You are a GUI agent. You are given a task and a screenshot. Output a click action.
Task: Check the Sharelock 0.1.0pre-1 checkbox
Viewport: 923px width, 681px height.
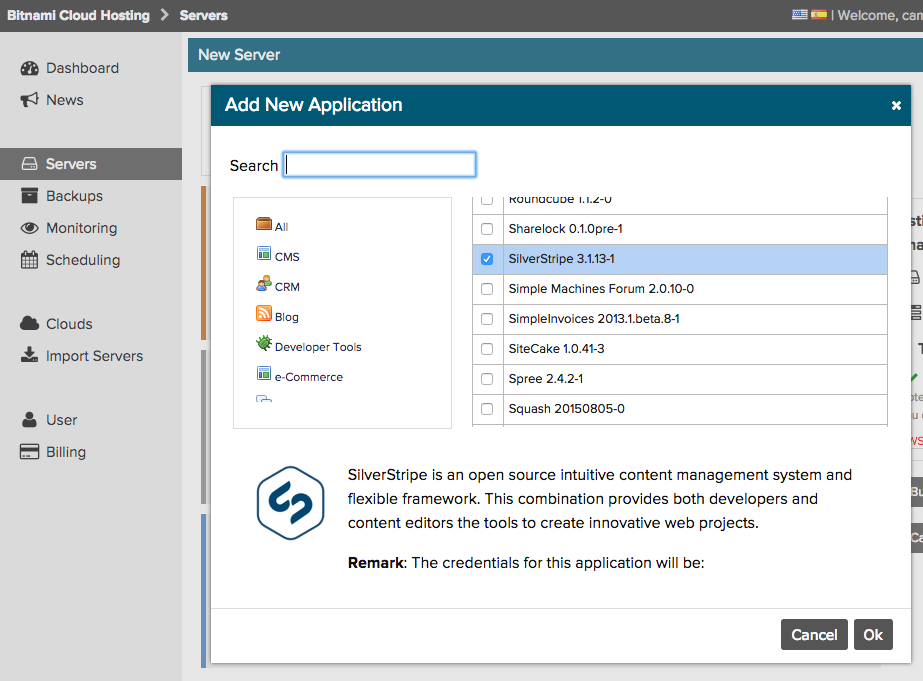tap(487, 229)
